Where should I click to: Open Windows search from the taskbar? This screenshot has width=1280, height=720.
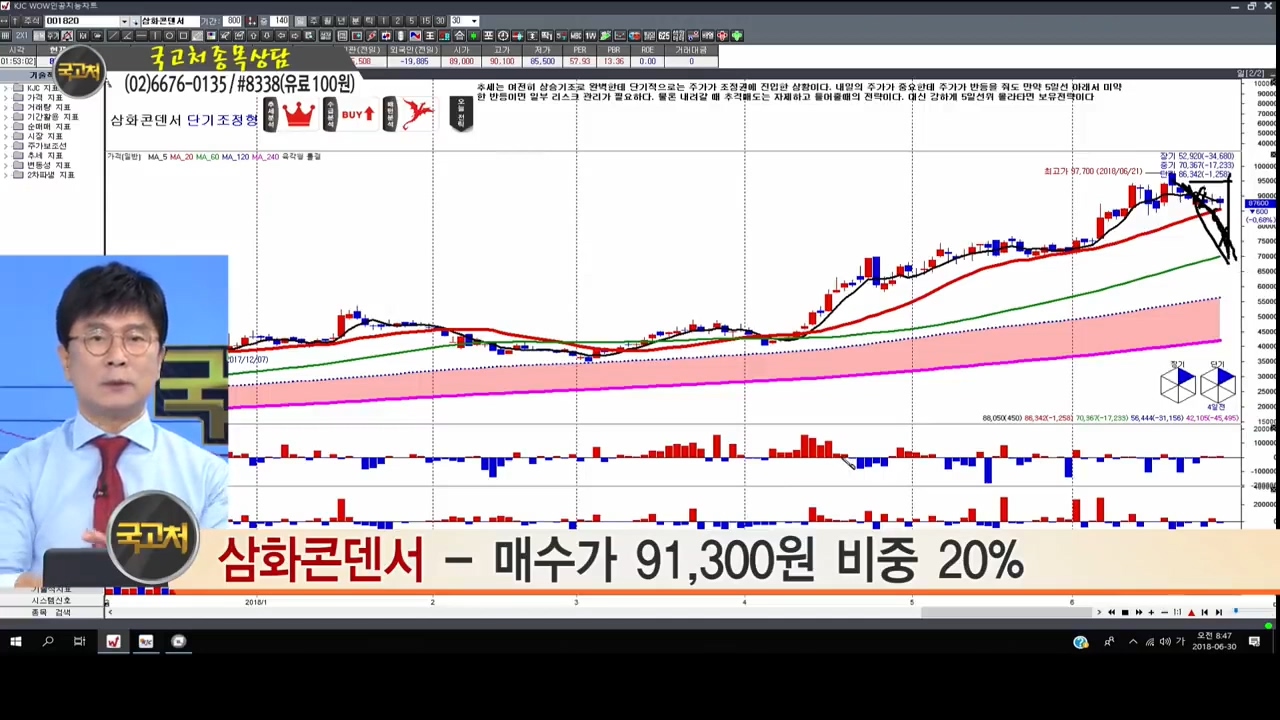coord(47,642)
